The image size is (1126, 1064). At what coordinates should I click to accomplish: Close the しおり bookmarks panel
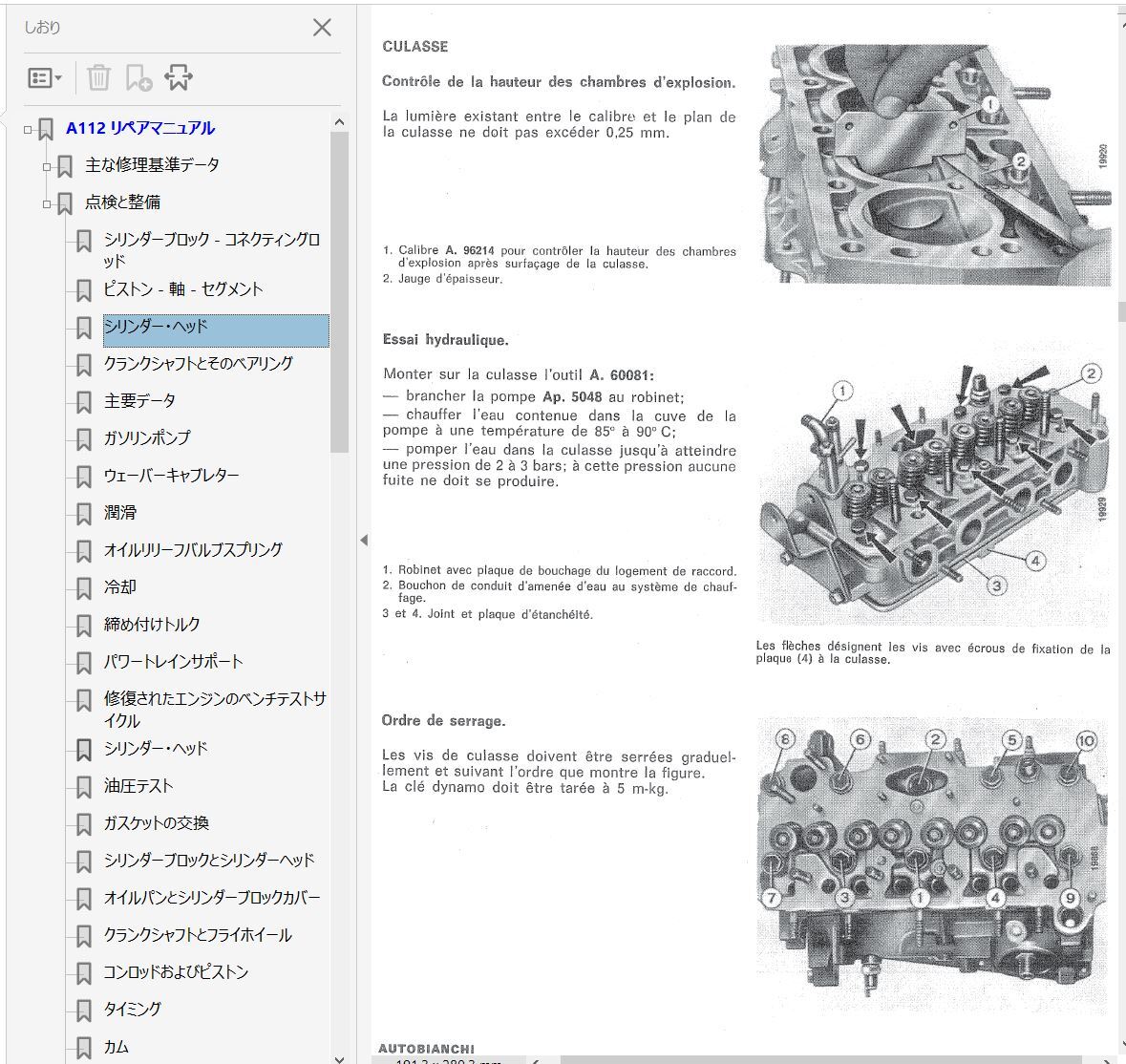pos(322,28)
